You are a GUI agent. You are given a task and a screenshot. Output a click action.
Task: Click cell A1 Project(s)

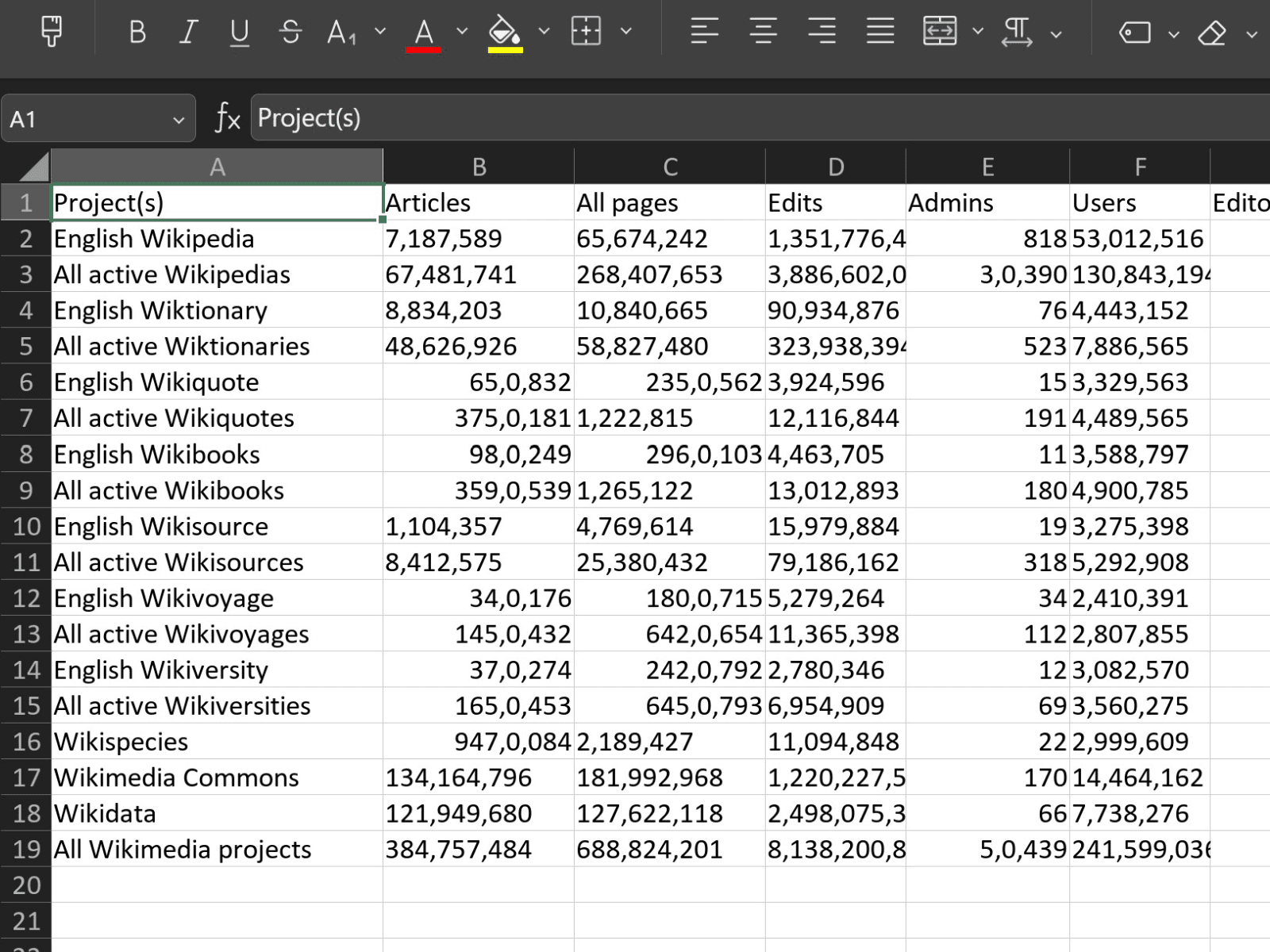coord(217,202)
